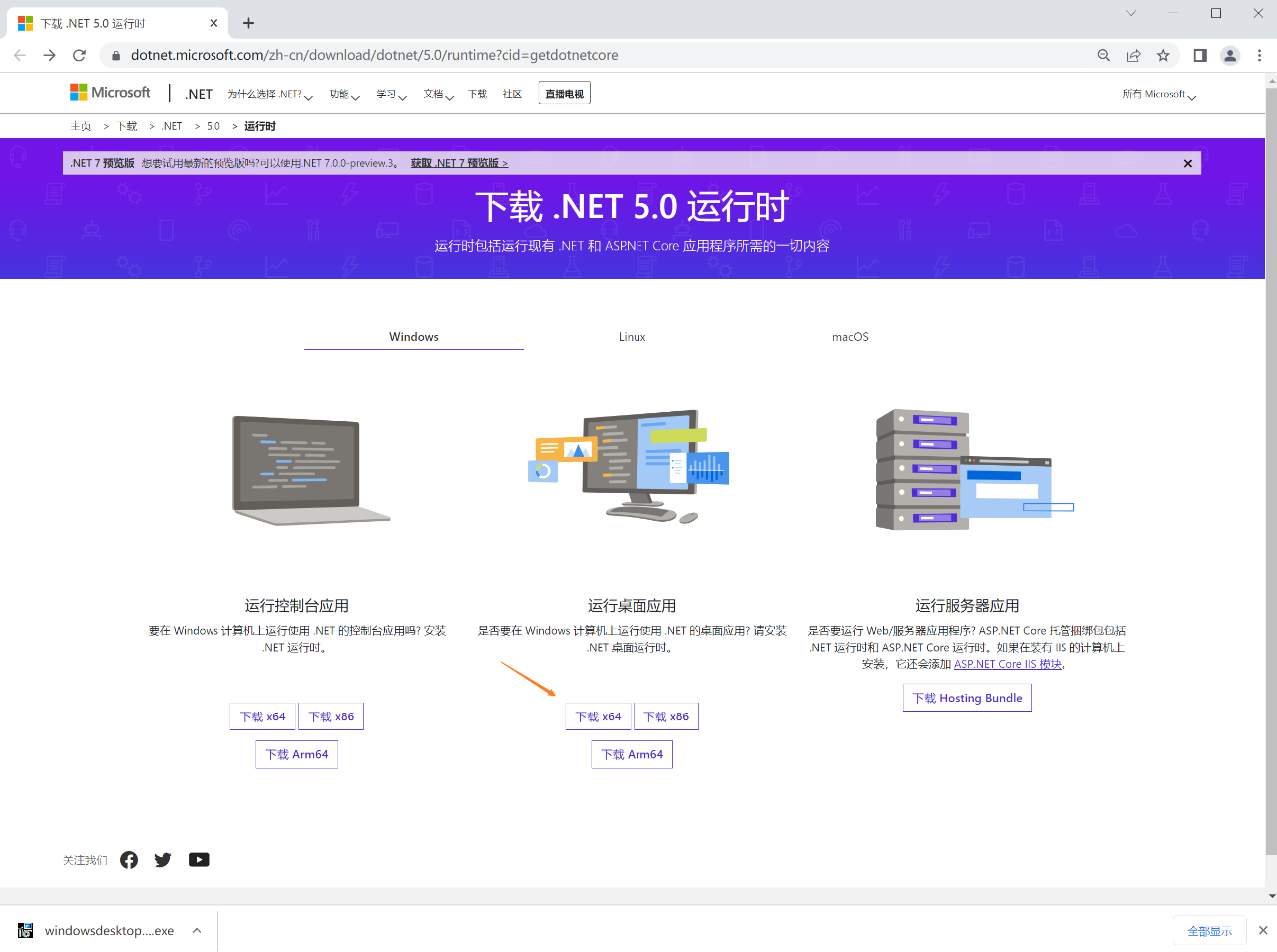Image resolution: width=1277 pixels, height=952 pixels.
Task: Click the browser back arrow
Action: pos(20,55)
